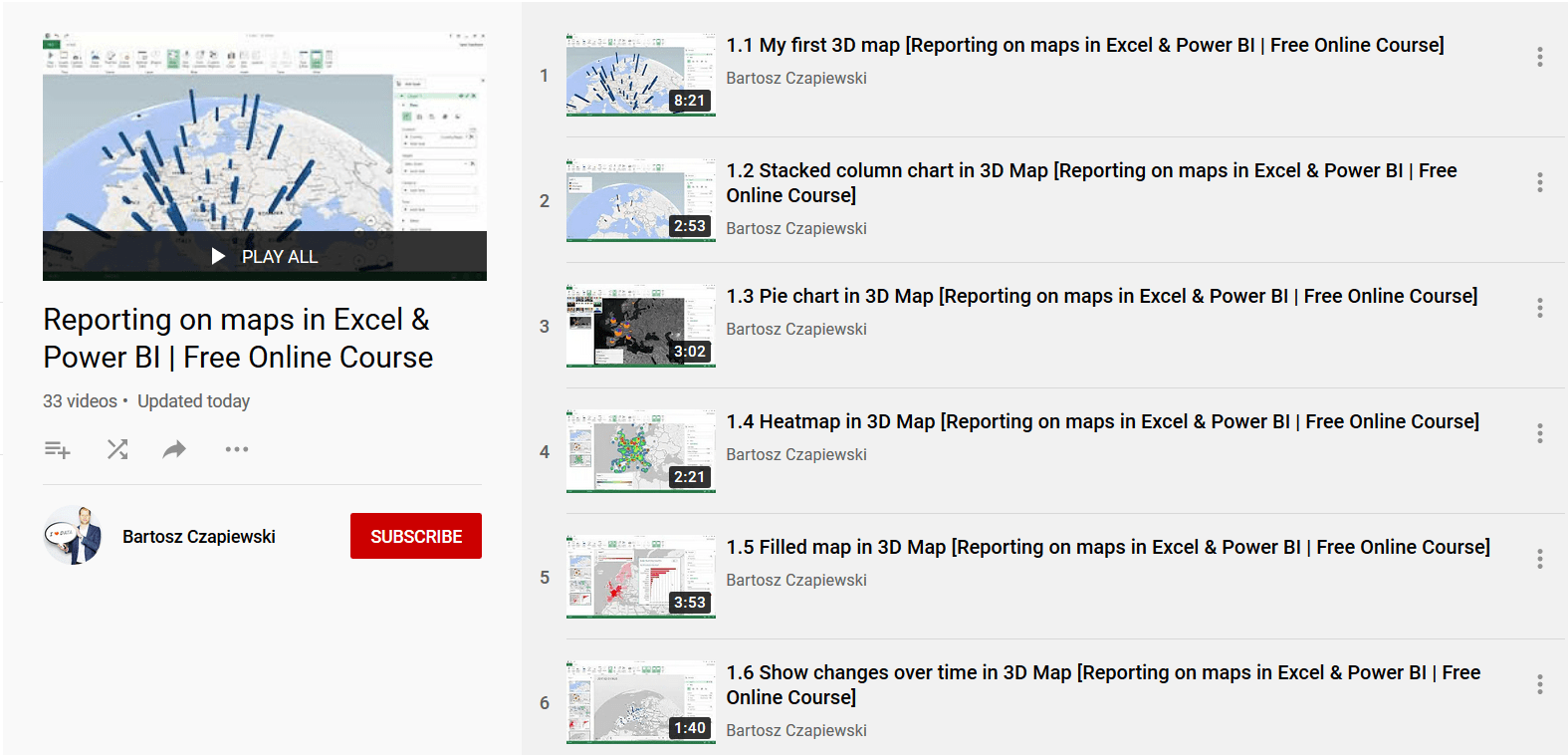Open video '1.4 Heatmap in 3D Map'
This screenshot has width=1568, height=755.
[1103, 421]
